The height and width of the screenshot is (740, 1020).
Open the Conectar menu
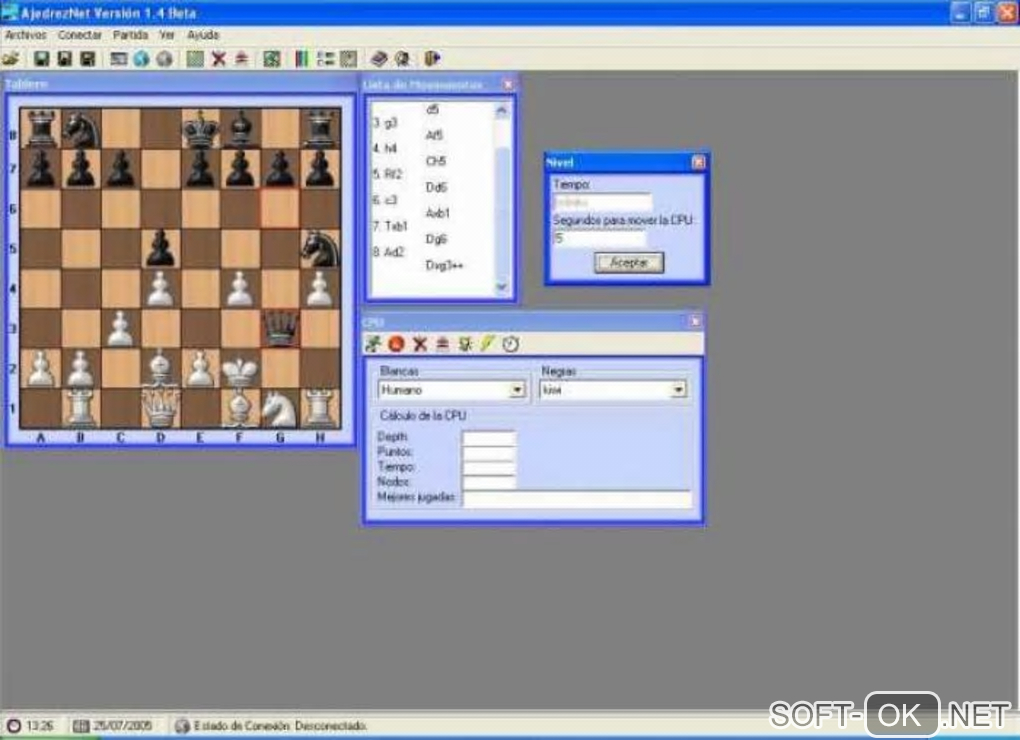tap(79, 35)
